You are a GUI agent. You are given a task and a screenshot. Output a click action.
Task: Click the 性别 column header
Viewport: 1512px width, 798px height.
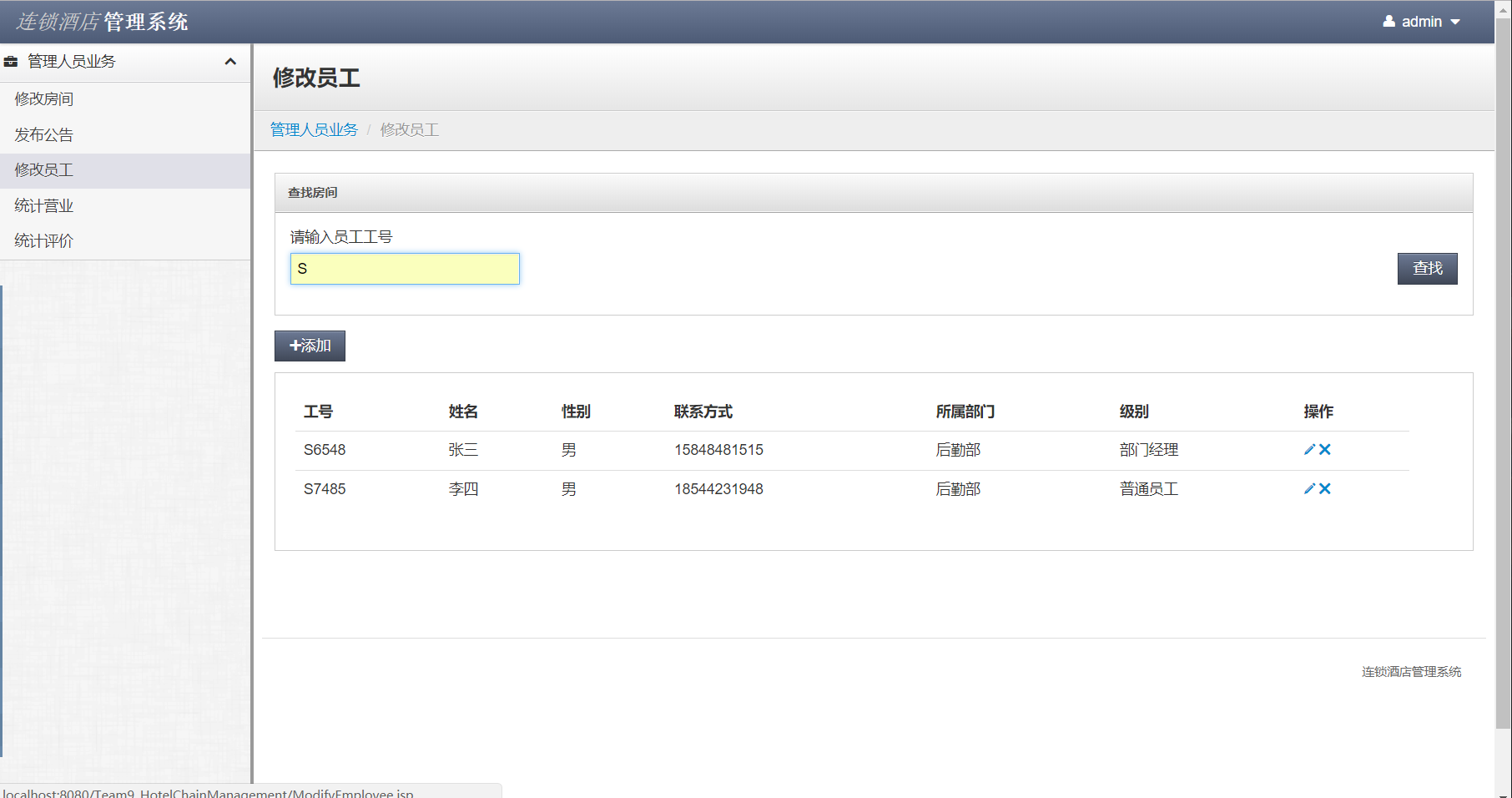click(576, 412)
